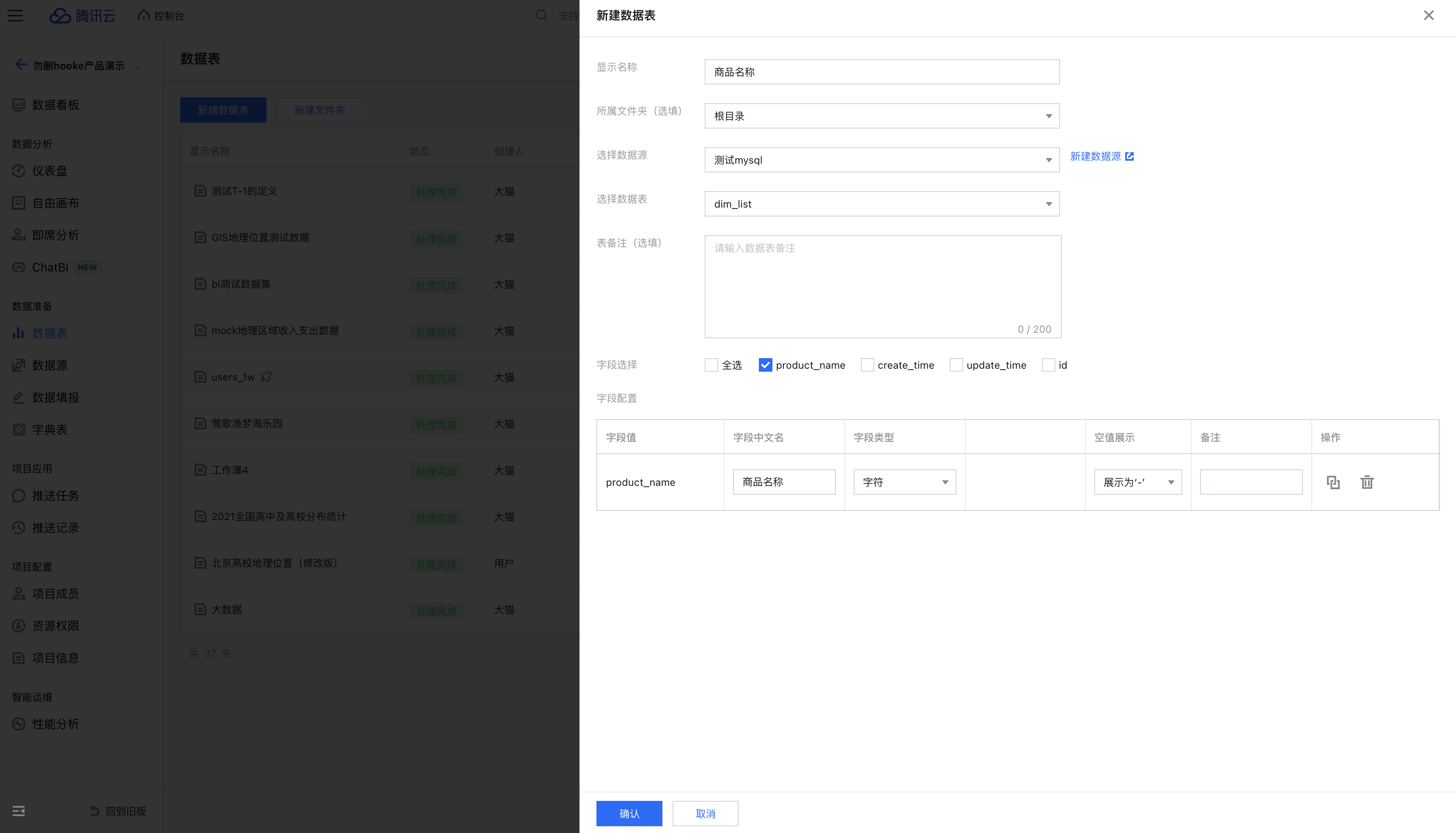Delete the product_name field with trash icon
Screen dimensions: 1456x833
pyautogui.click(x=1367, y=482)
